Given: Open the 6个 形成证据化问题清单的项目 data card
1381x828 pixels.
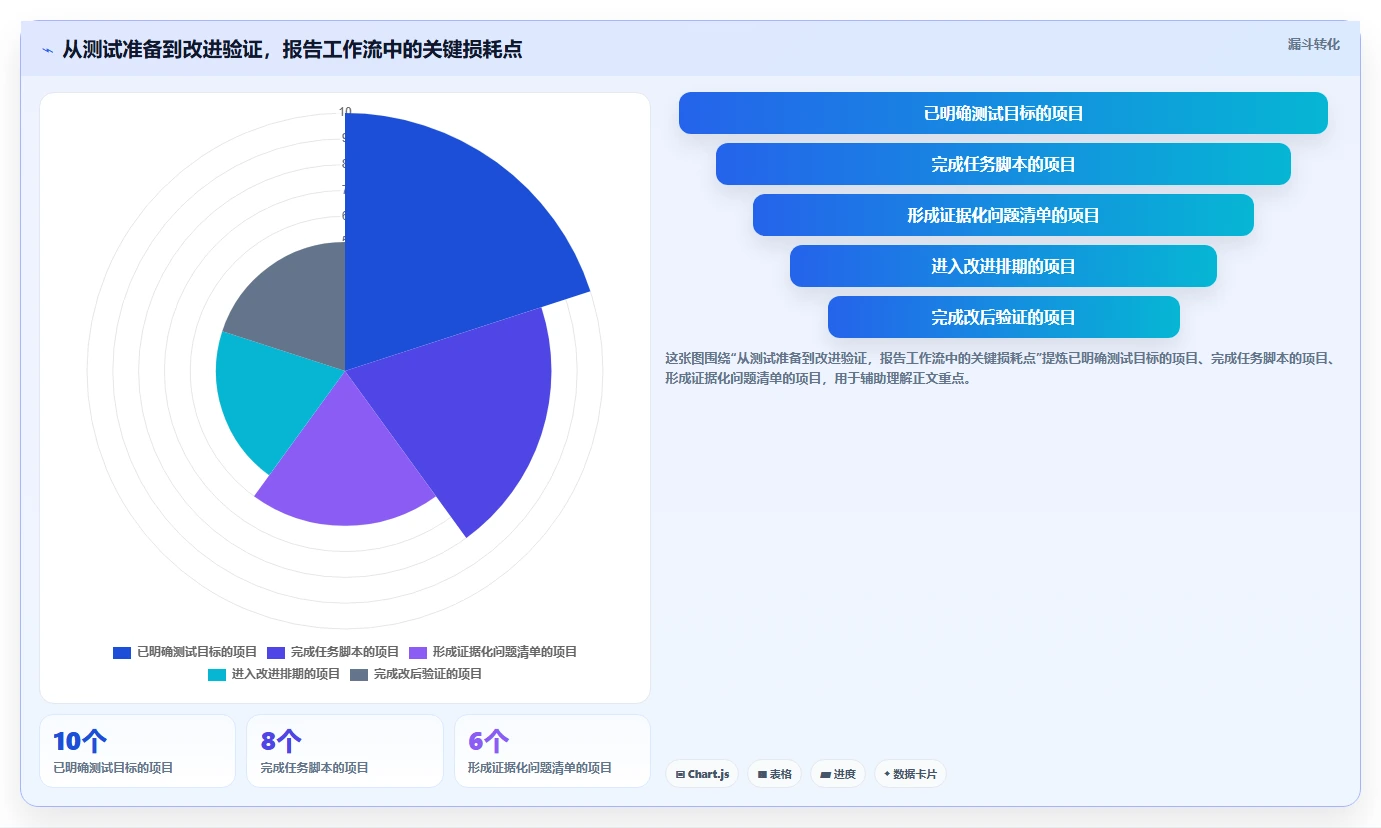Looking at the screenshot, I should (552, 751).
